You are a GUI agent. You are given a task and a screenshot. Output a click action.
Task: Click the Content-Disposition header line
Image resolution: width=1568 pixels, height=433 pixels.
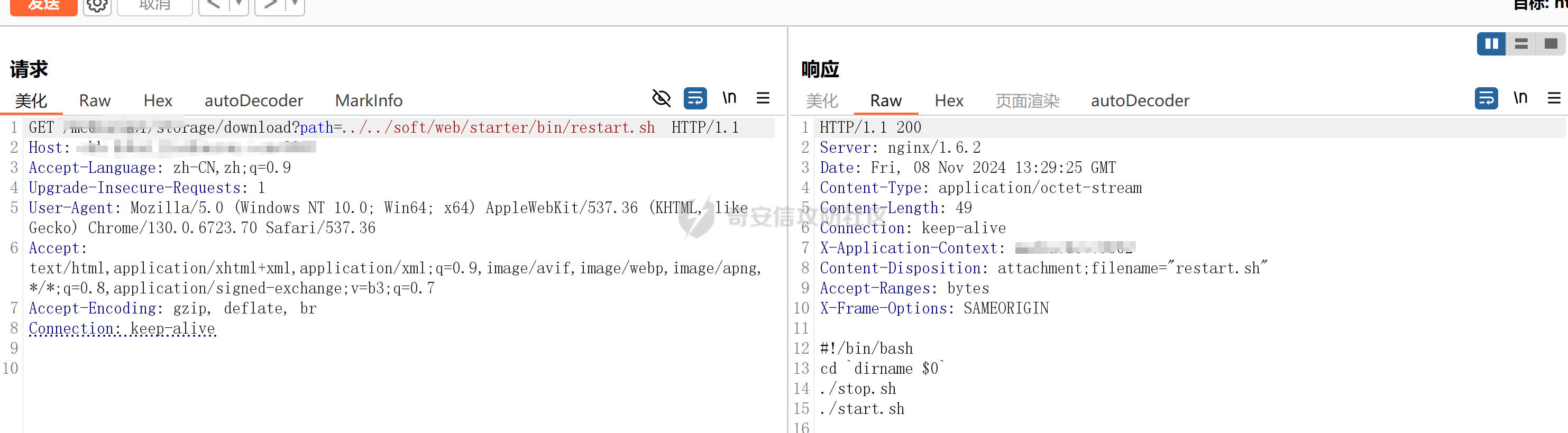click(x=1043, y=268)
